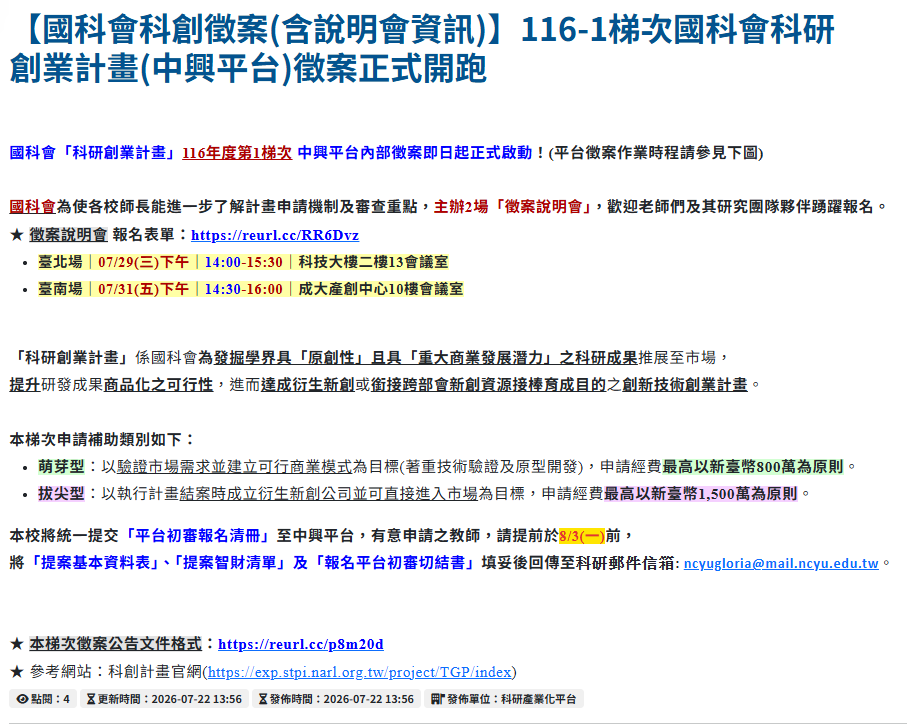Click 更新時間：2026-07-22 13:56 badge
The height and width of the screenshot is (725, 907).
(x=164, y=699)
